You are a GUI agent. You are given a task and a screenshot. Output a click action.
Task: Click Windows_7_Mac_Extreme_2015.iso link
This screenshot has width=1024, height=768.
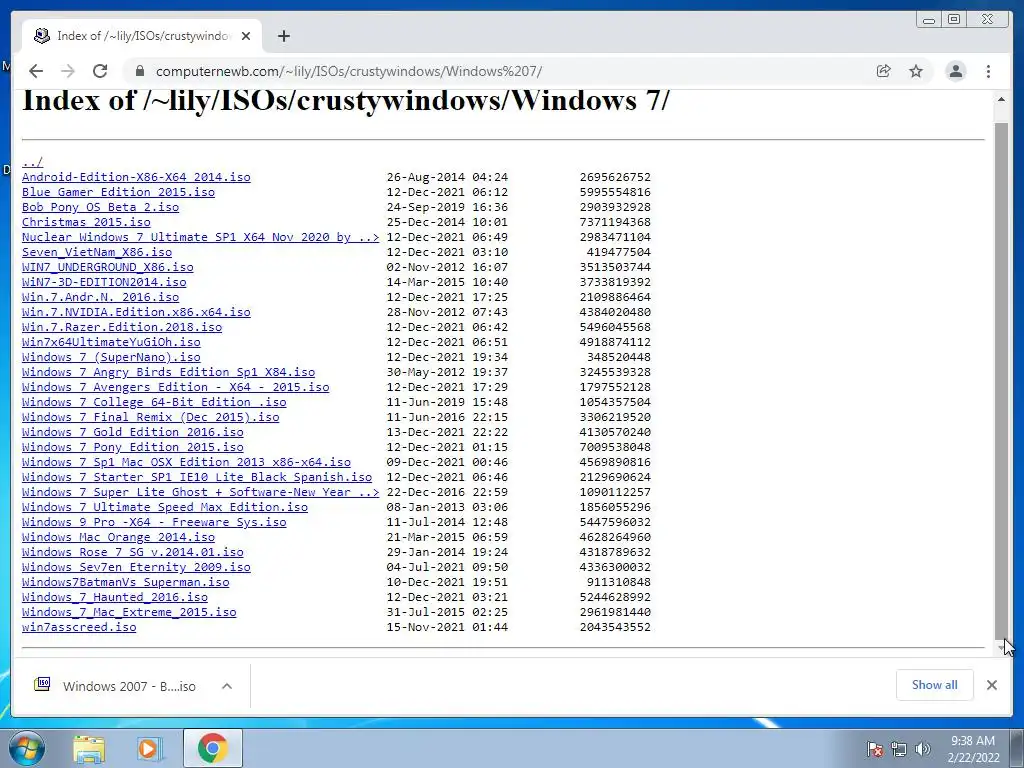[129, 613]
